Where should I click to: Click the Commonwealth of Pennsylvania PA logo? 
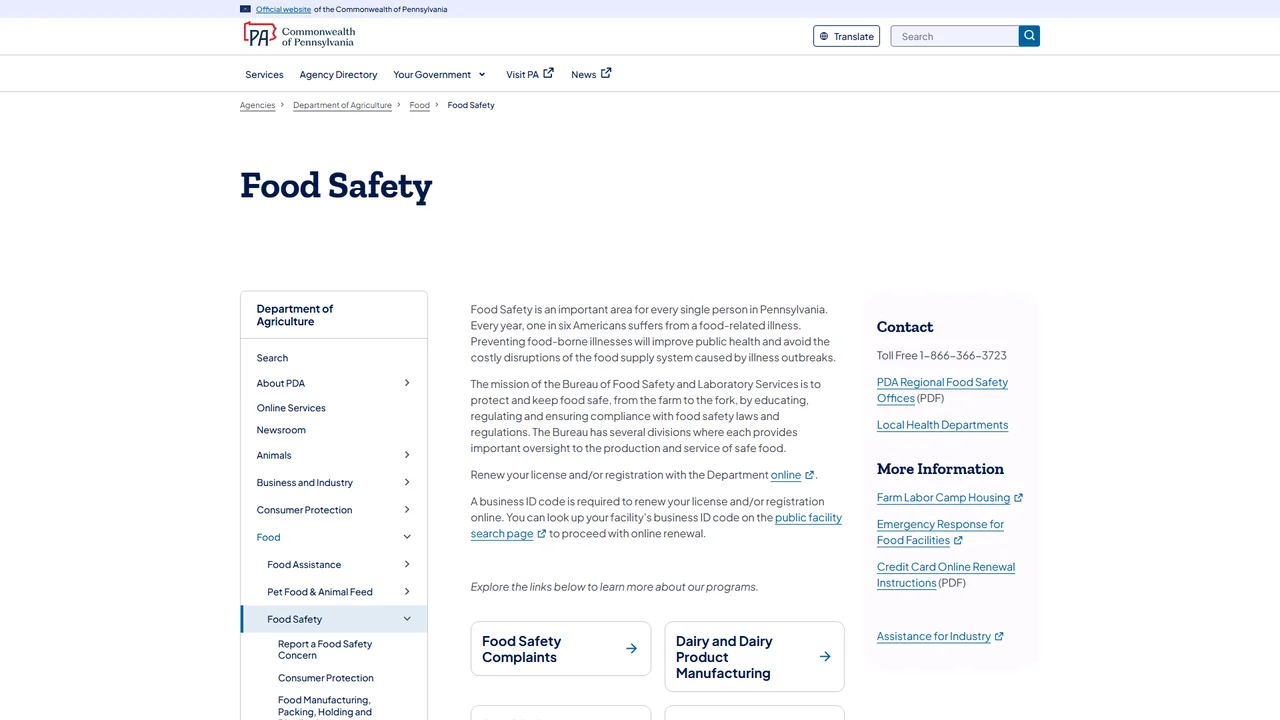pos(299,36)
